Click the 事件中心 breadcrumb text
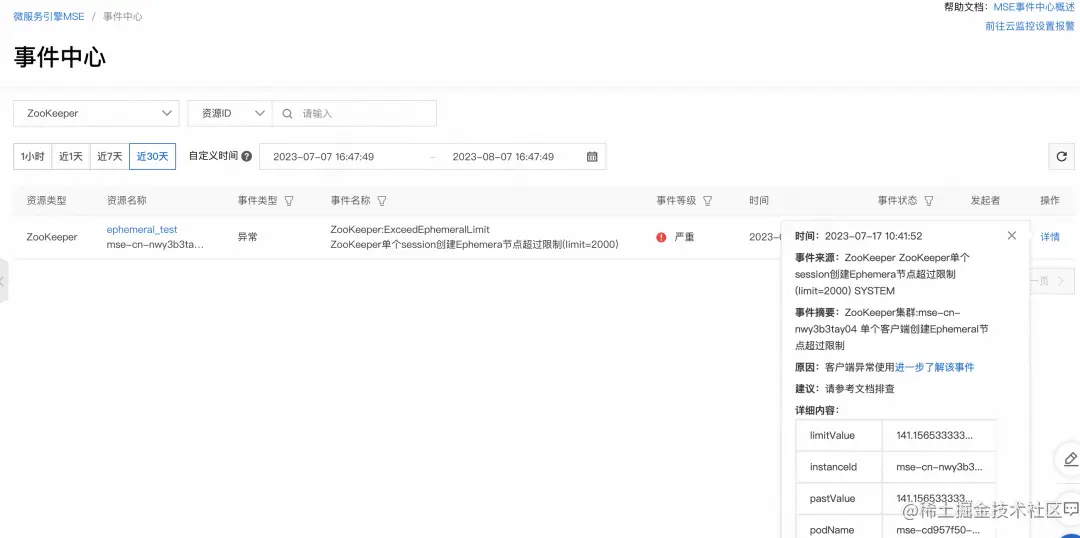The image size is (1080, 538). coord(123,16)
